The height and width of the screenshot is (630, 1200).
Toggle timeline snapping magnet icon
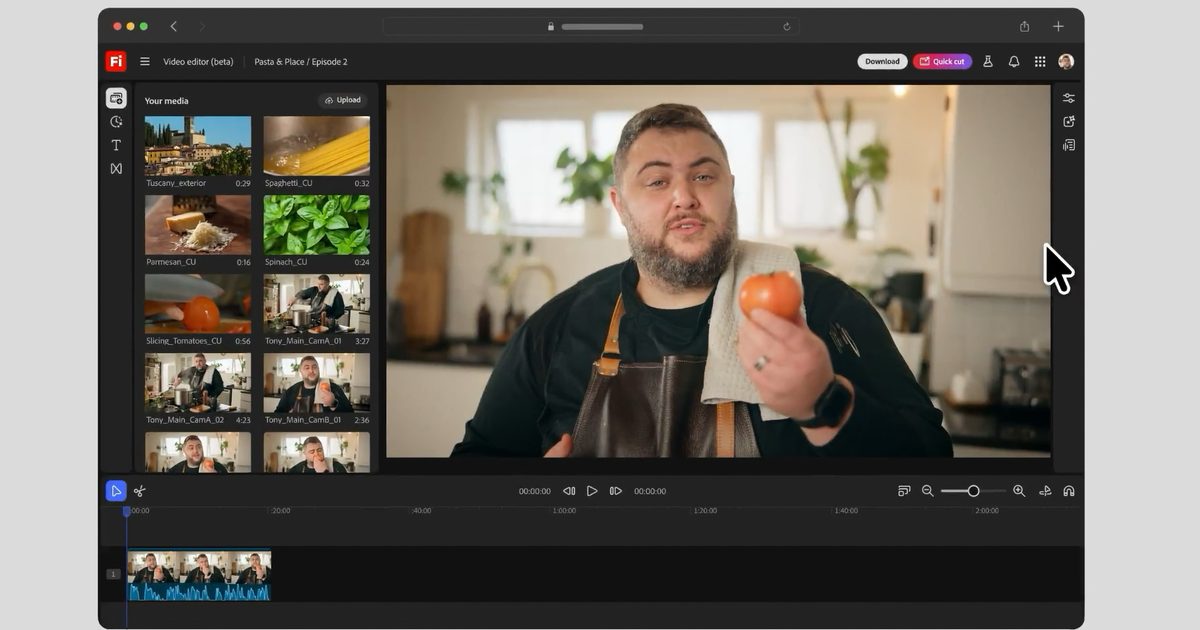pyautogui.click(x=1045, y=491)
